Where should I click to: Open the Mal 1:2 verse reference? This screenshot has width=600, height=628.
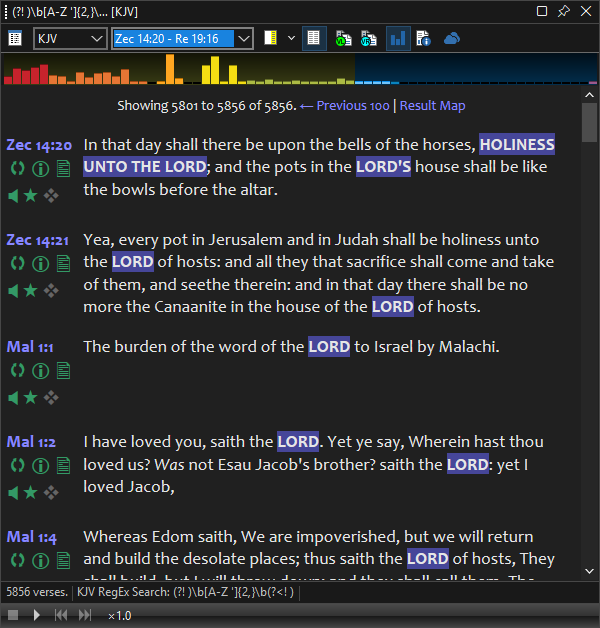click(31, 442)
